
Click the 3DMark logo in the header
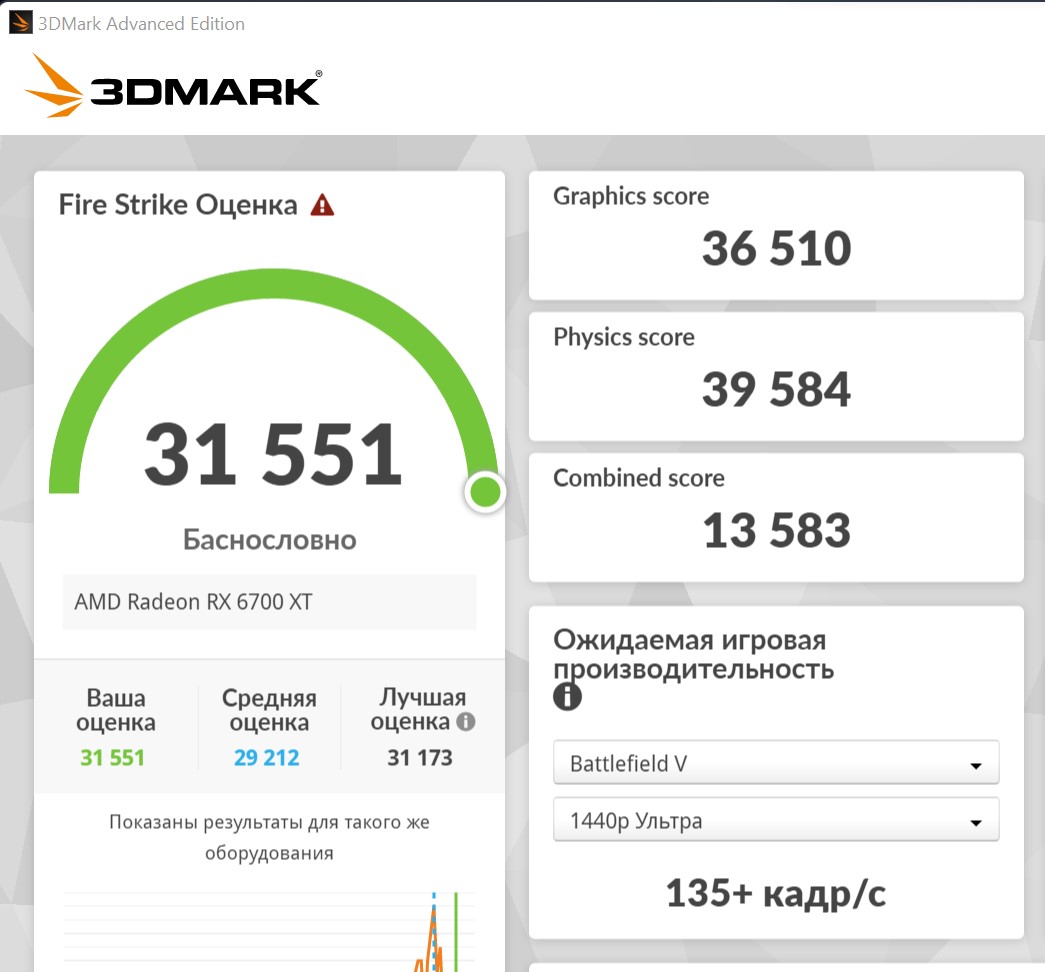pos(173,86)
